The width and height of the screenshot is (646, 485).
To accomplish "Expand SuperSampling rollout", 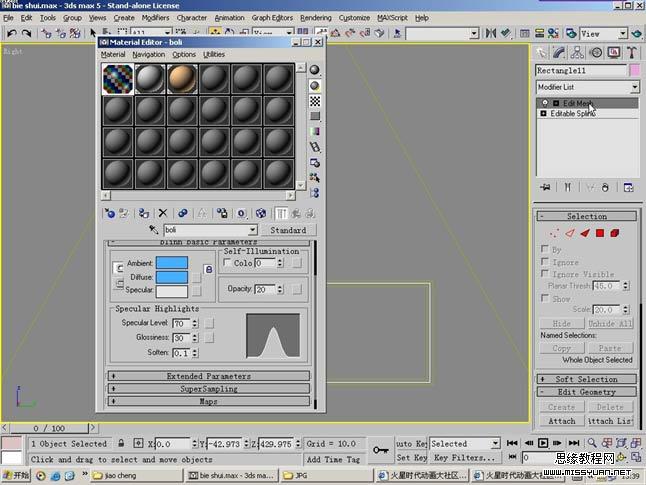I will coord(209,389).
